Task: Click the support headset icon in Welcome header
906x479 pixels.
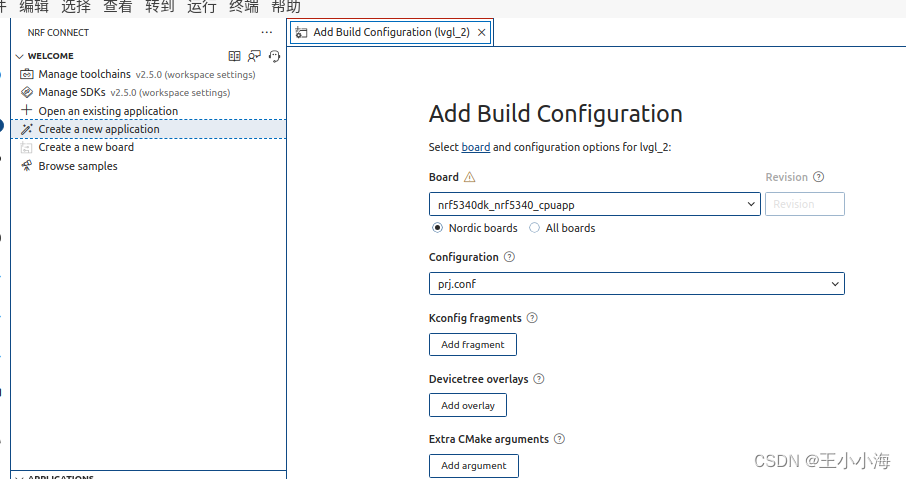Action: 274,56
